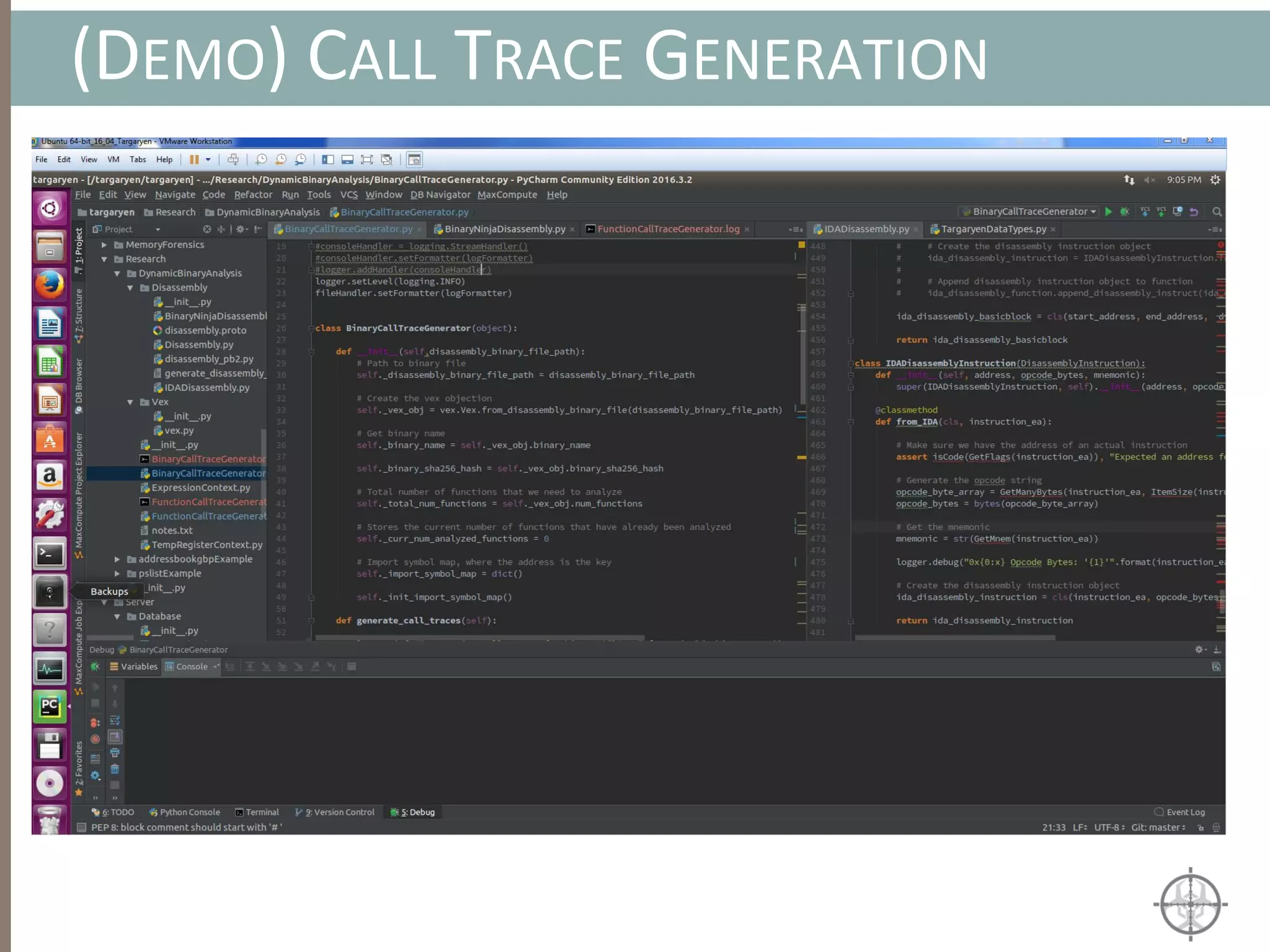Collapse the Disassembly folder
The width and height of the screenshot is (1270, 952).
[x=130, y=288]
